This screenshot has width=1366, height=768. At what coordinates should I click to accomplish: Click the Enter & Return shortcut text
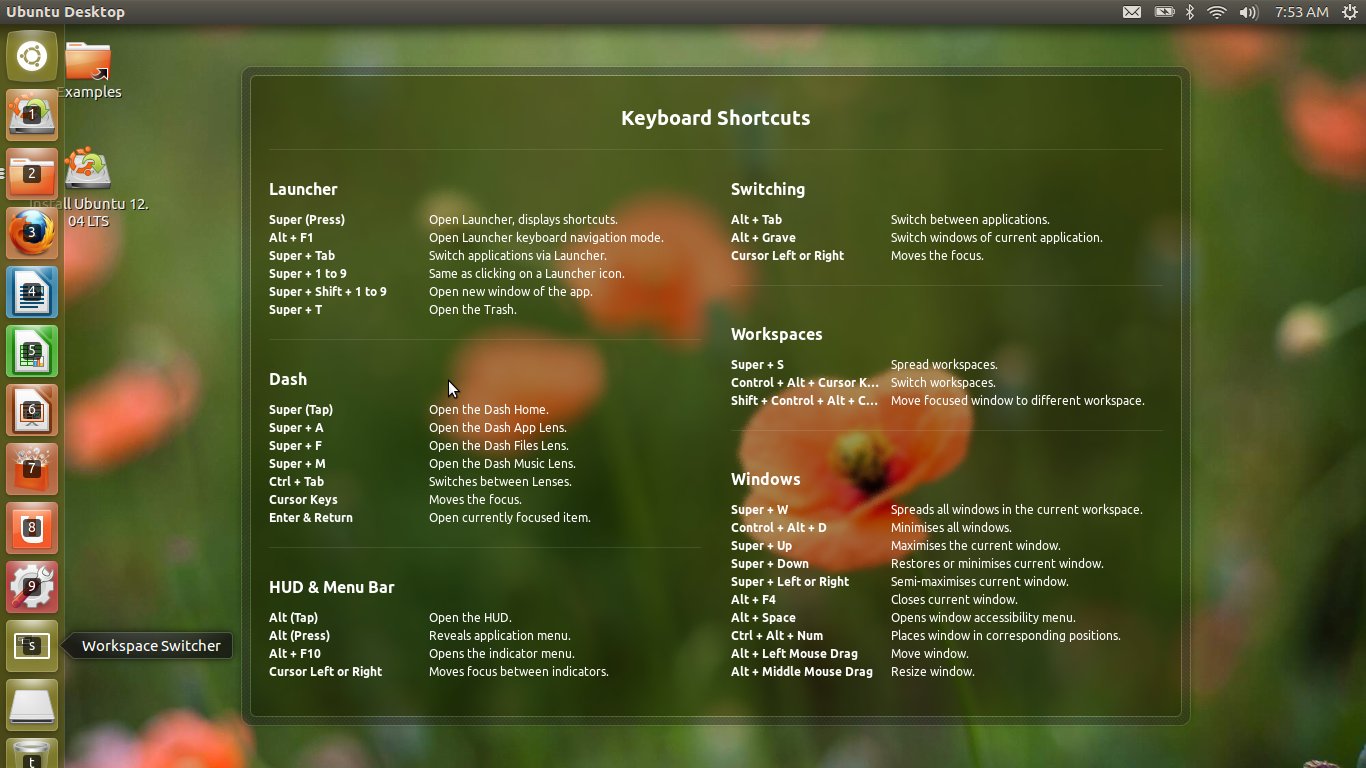click(x=311, y=518)
